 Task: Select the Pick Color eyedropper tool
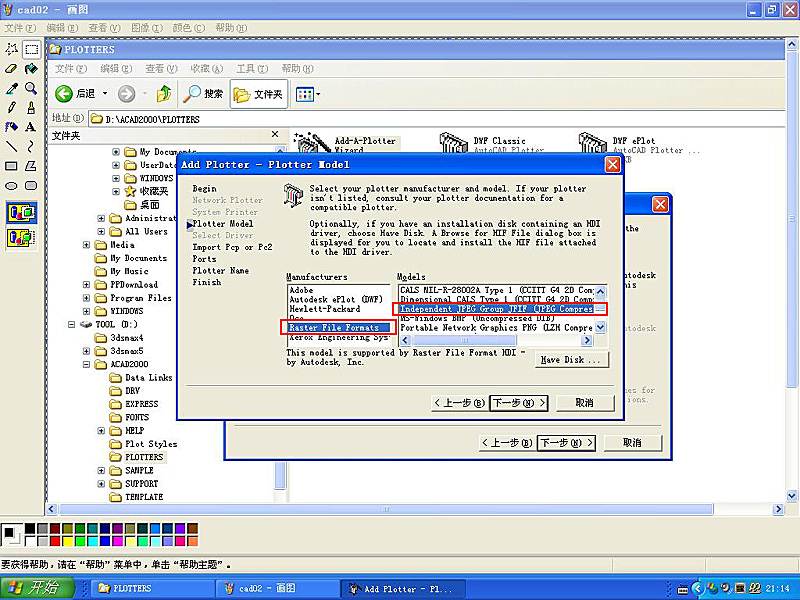coord(12,88)
